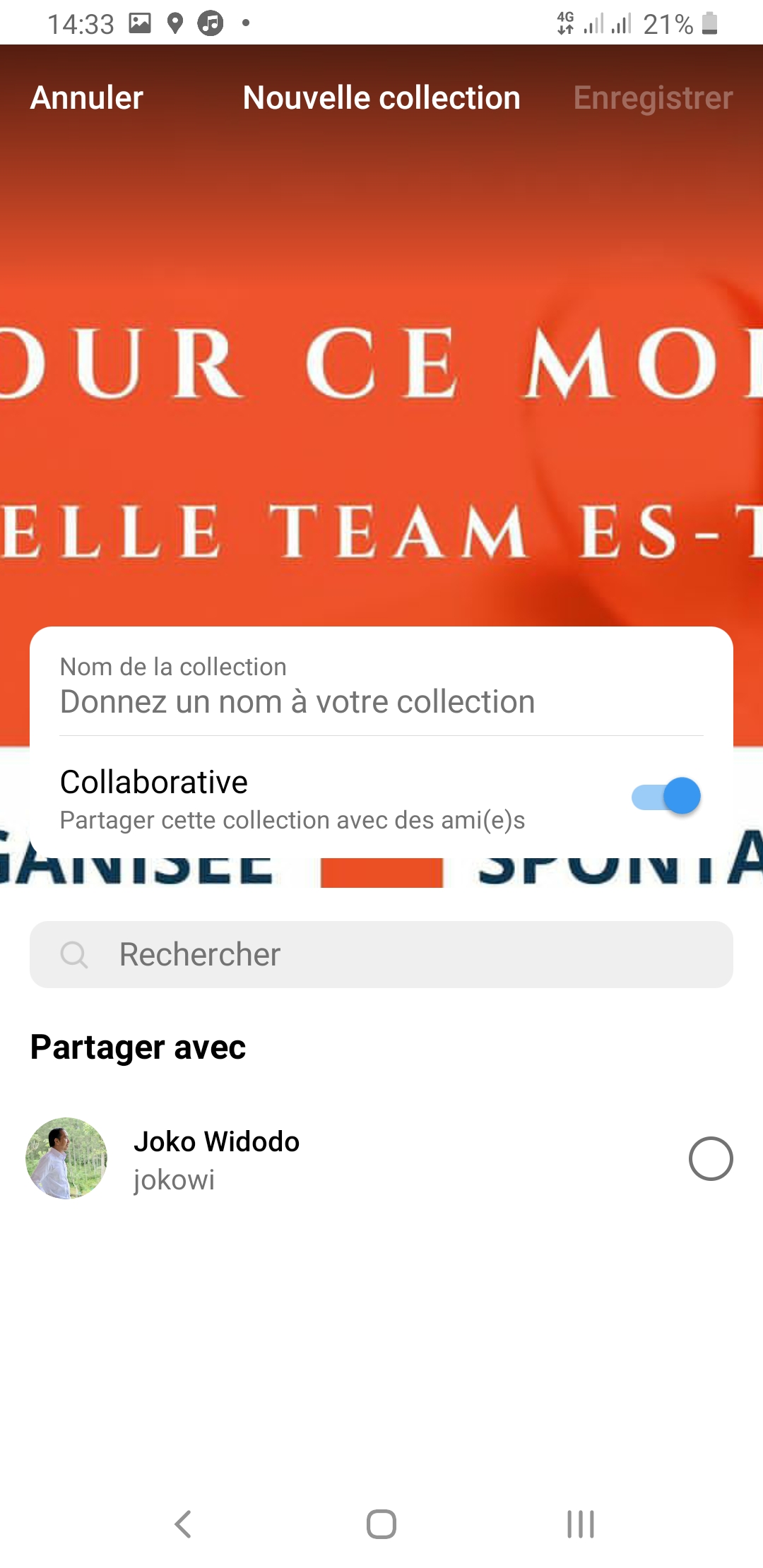Viewport: 763px width, 1568px height.
Task: Tap Nouvelle collection title
Action: (381, 97)
